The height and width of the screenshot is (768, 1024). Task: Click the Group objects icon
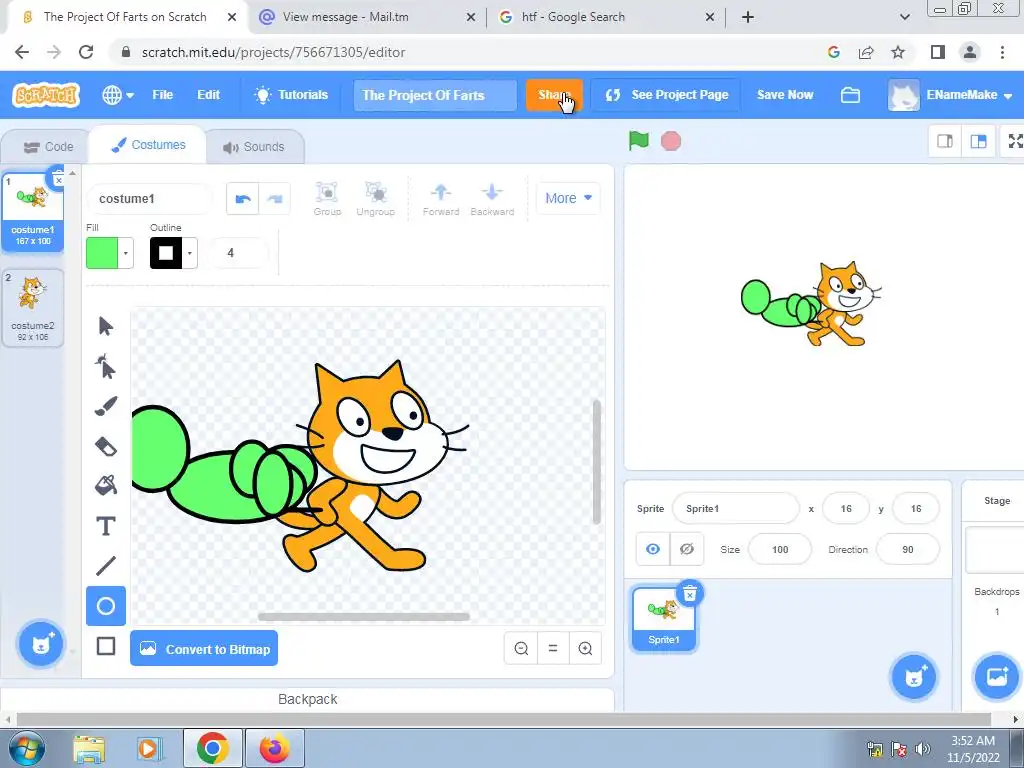(x=327, y=199)
